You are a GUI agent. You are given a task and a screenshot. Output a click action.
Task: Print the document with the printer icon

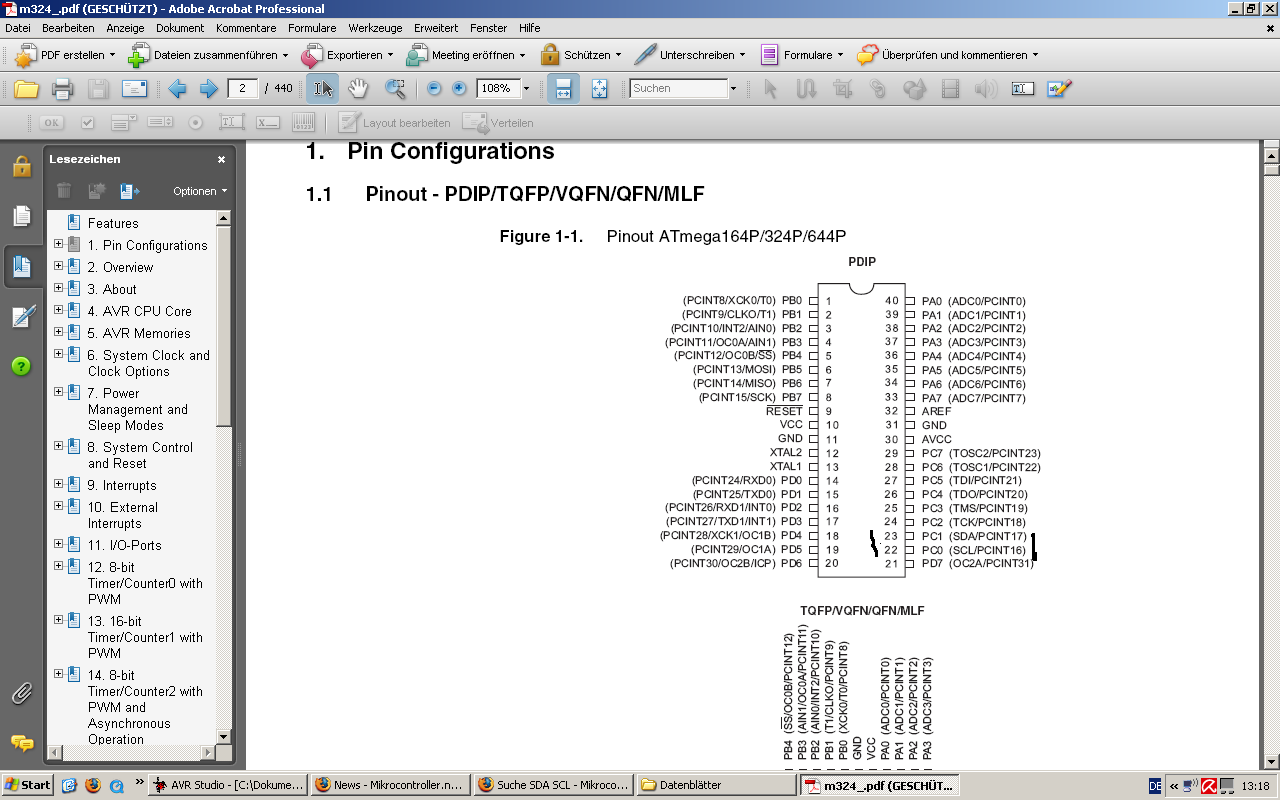[x=63, y=89]
